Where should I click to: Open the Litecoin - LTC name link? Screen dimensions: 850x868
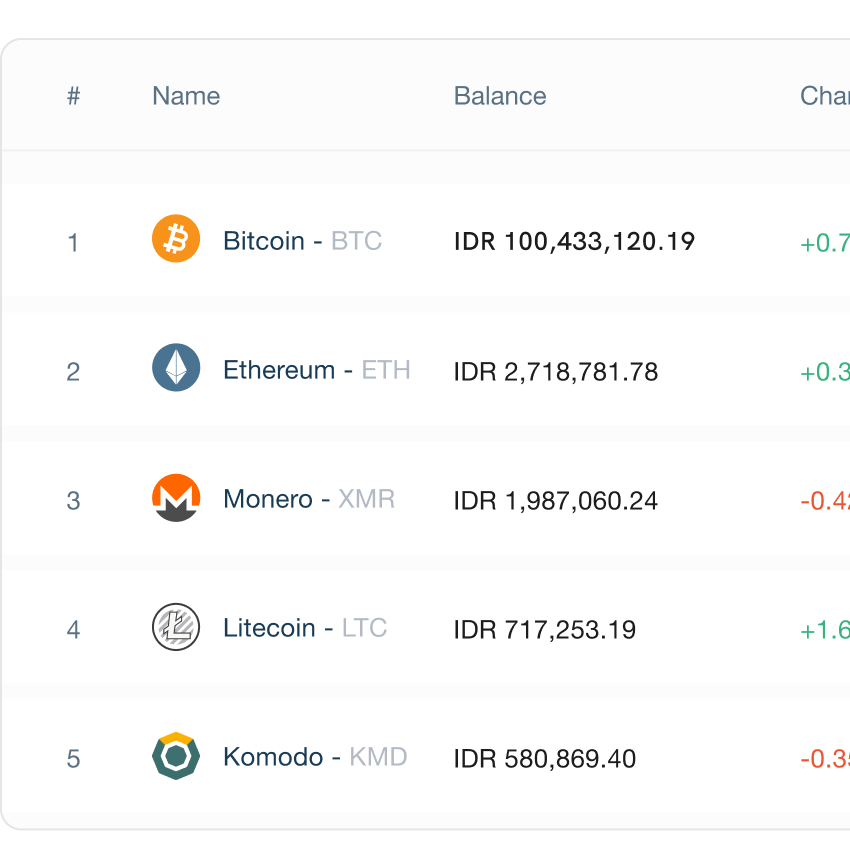coord(305,628)
